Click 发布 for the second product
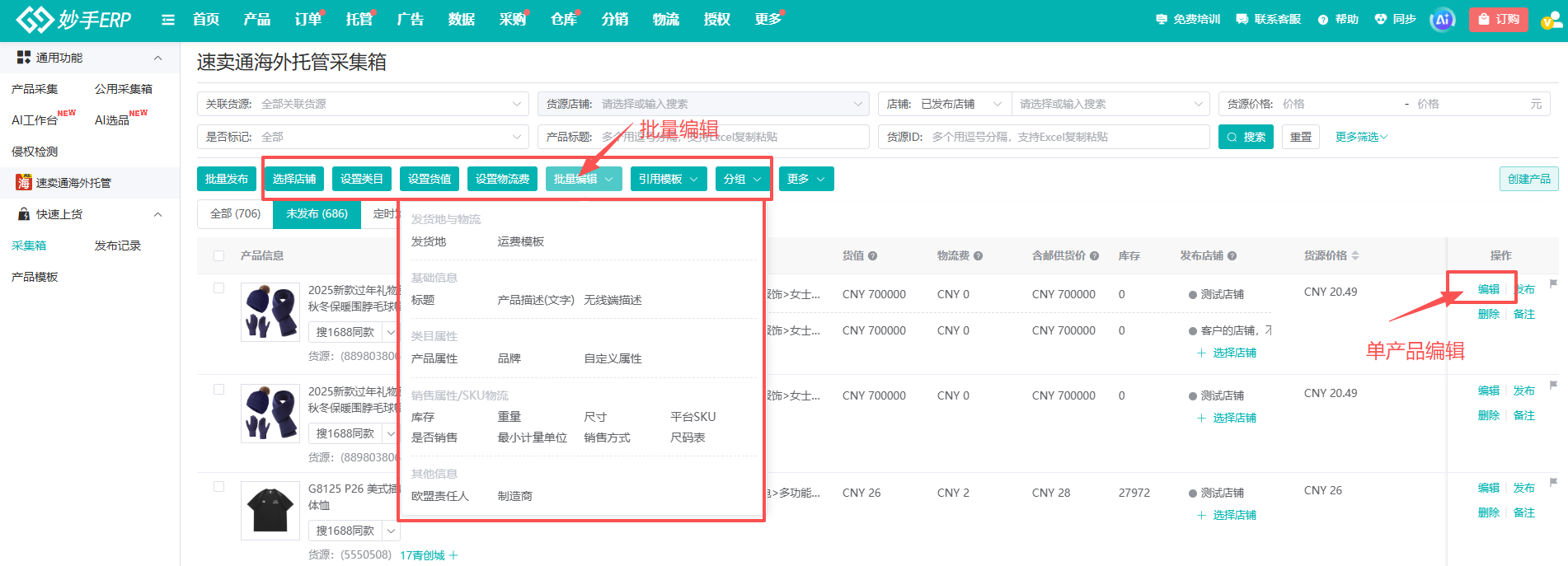Screen dimensions: 1568x566 [x=1524, y=391]
